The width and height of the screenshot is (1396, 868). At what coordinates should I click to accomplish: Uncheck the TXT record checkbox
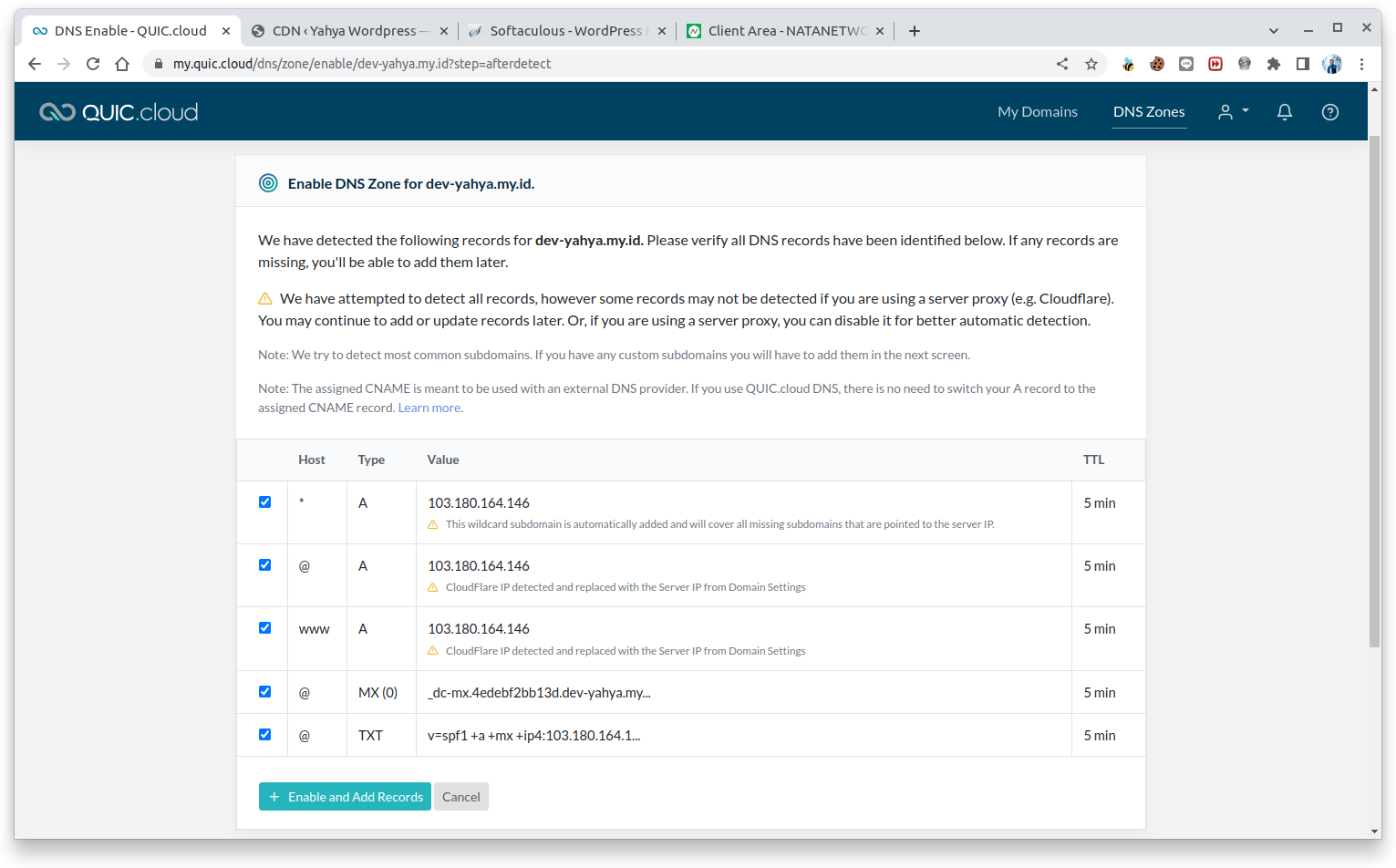click(264, 734)
